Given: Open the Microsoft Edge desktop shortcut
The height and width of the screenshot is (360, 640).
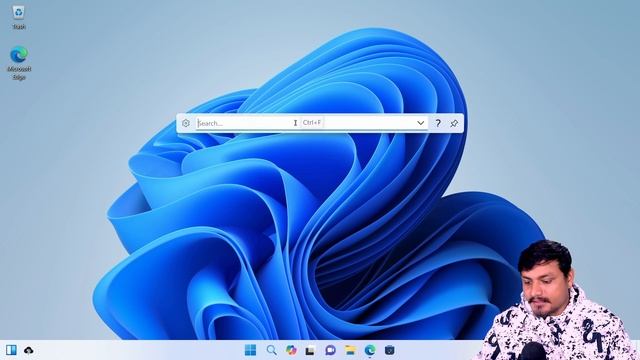Looking at the screenshot, I should coord(19,63).
